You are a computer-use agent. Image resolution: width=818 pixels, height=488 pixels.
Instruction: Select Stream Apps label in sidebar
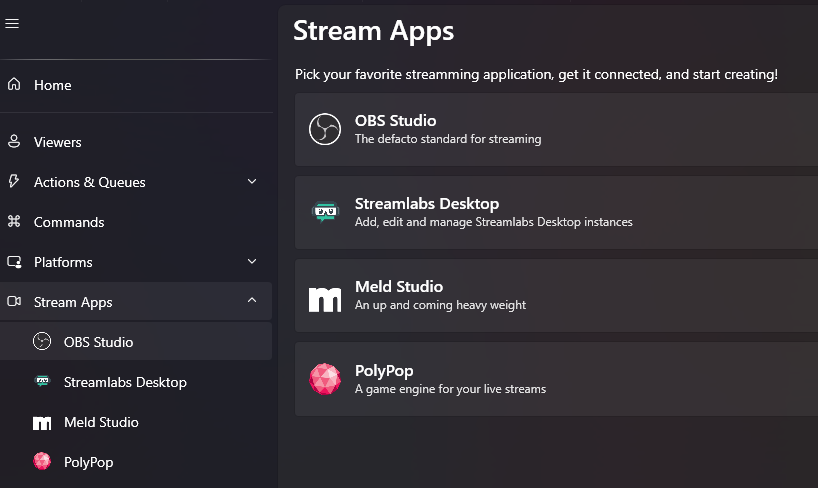pyautogui.click(x=73, y=302)
